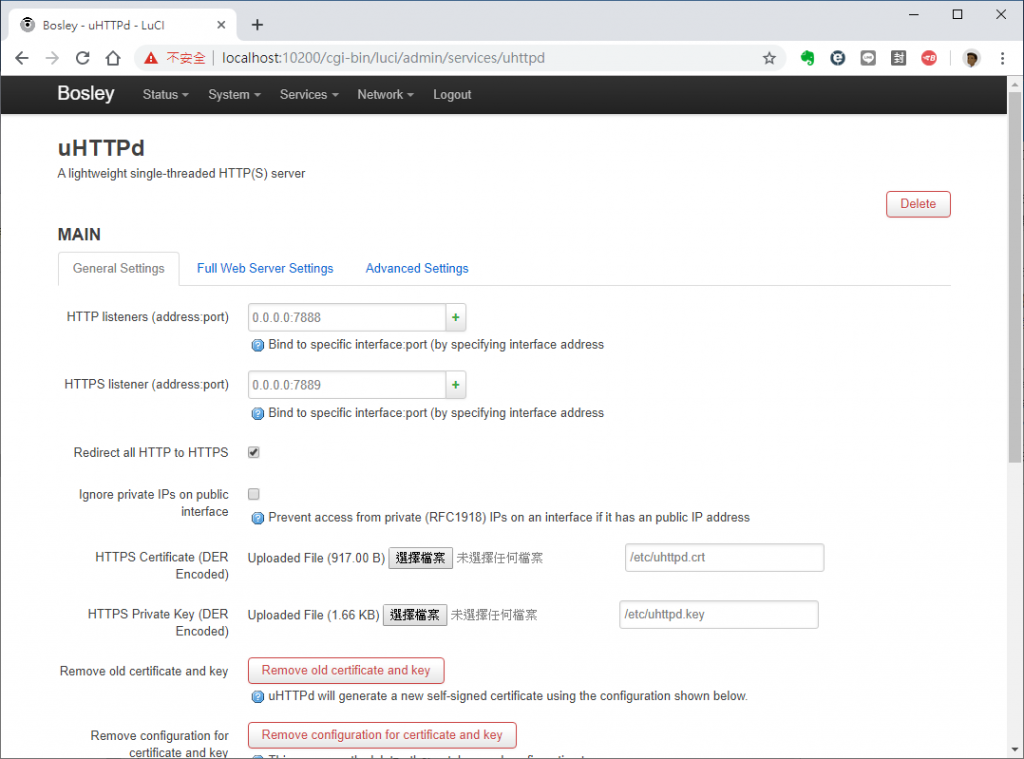Click Remove old certificate and key button

[x=346, y=670]
